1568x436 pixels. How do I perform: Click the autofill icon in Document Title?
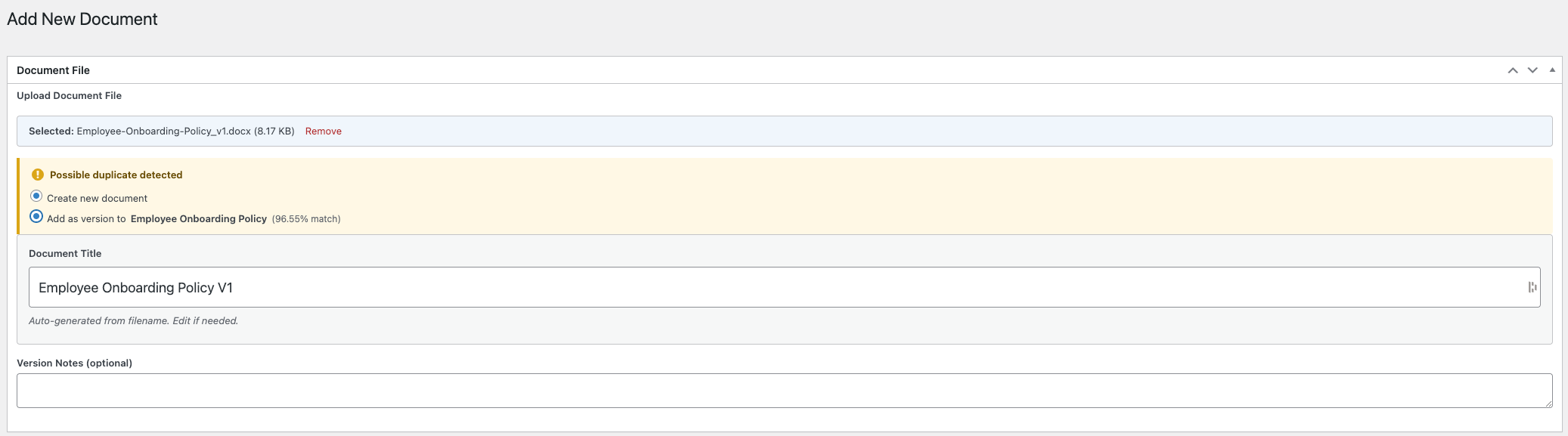1532,287
